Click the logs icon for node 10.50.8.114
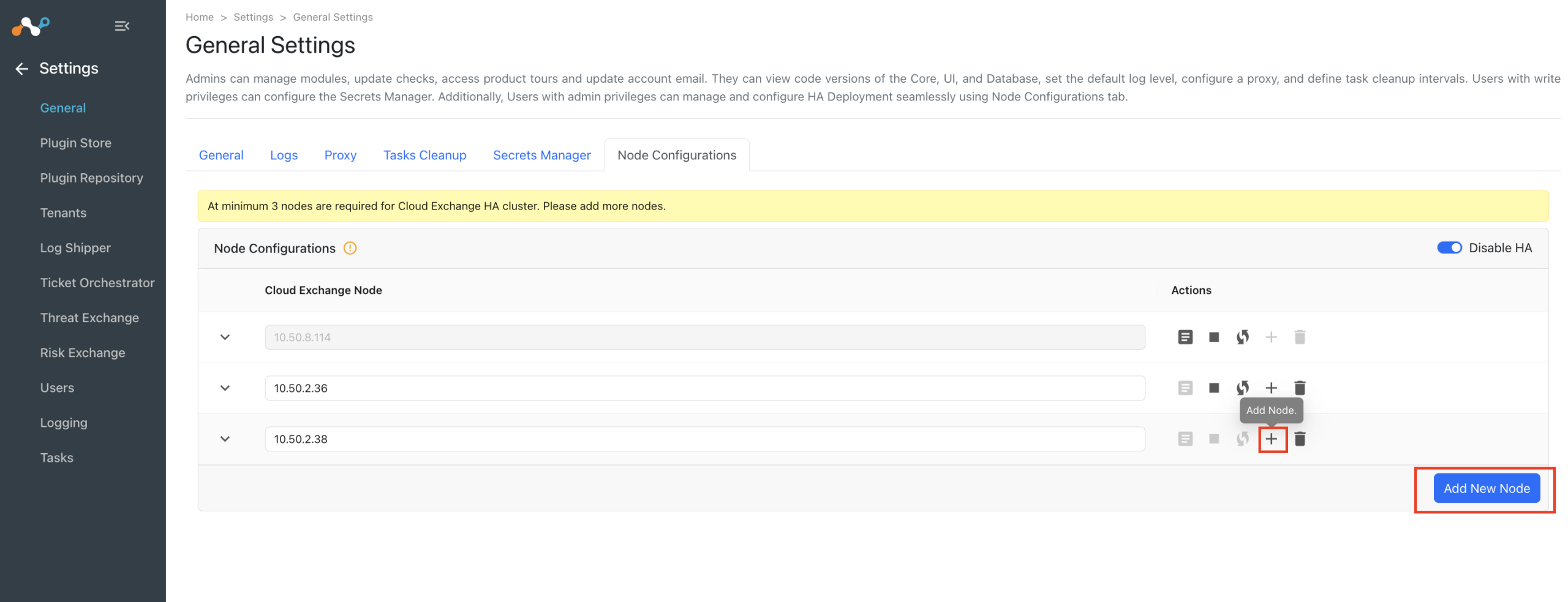The image size is (1568, 602). 1185,337
